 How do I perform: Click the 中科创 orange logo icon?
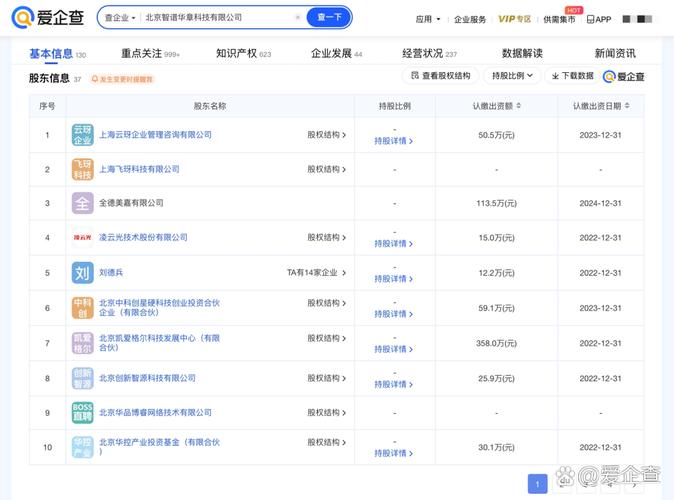click(83, 308)
